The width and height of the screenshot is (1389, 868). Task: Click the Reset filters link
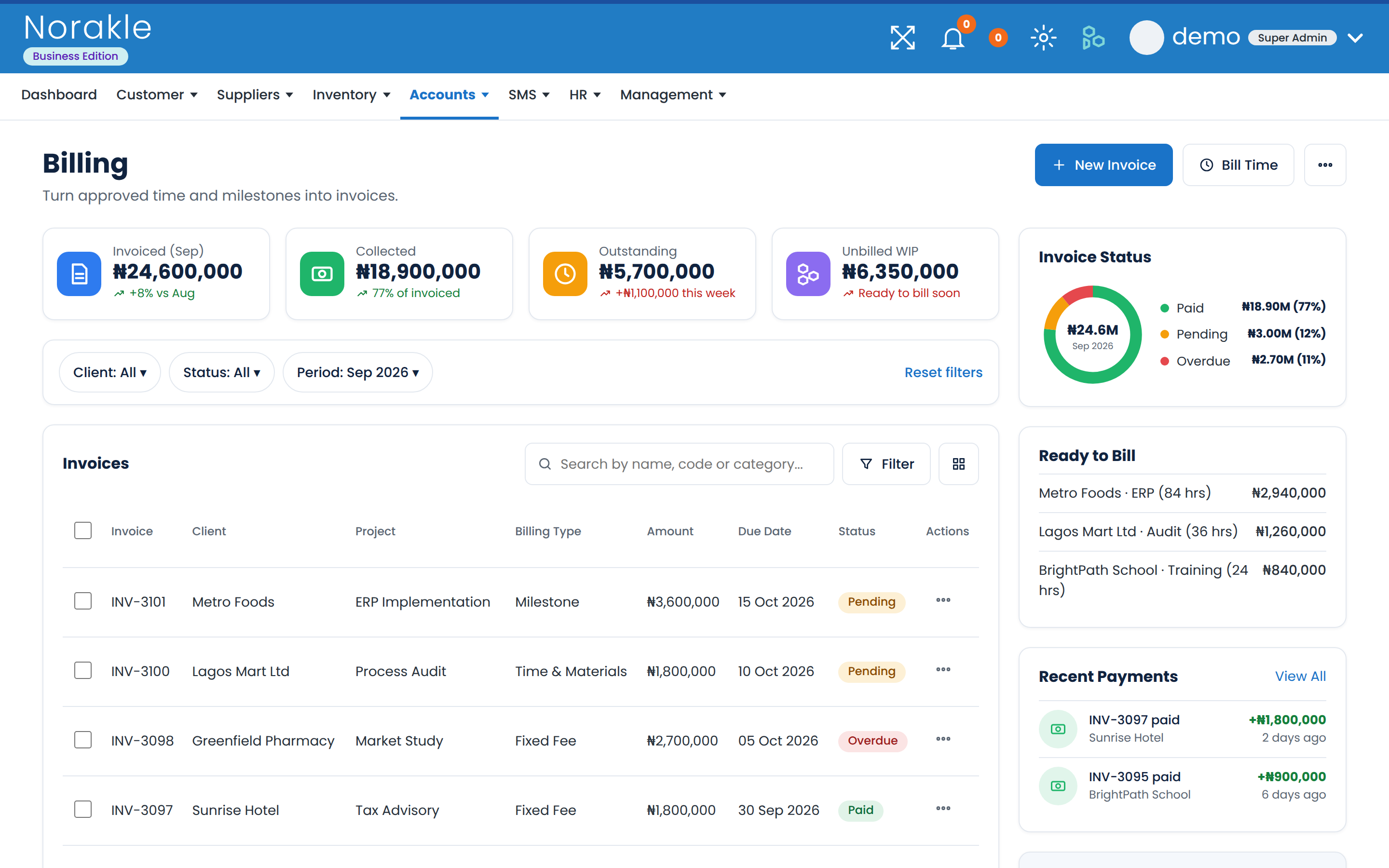(943, 373)
